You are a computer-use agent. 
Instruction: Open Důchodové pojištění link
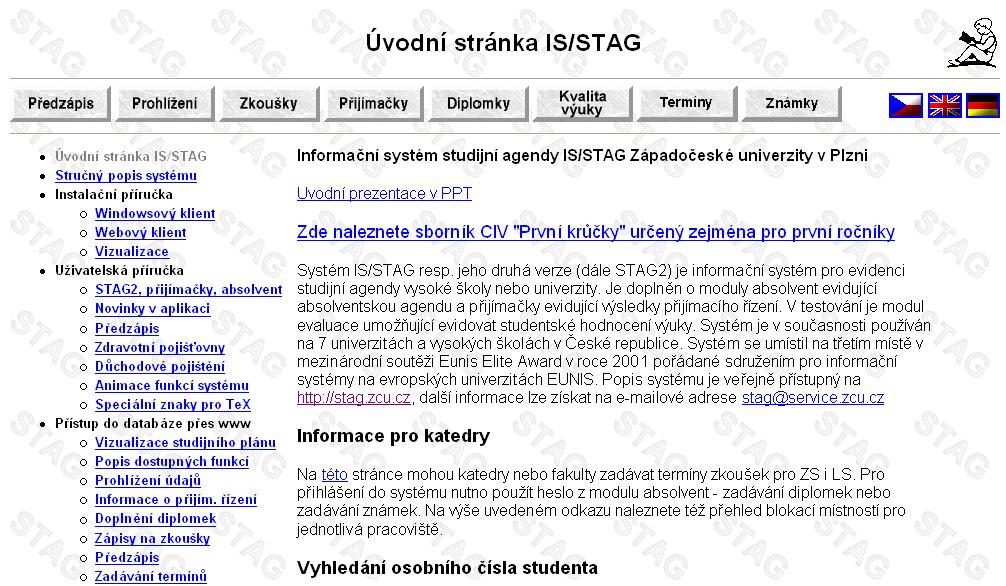160,366
